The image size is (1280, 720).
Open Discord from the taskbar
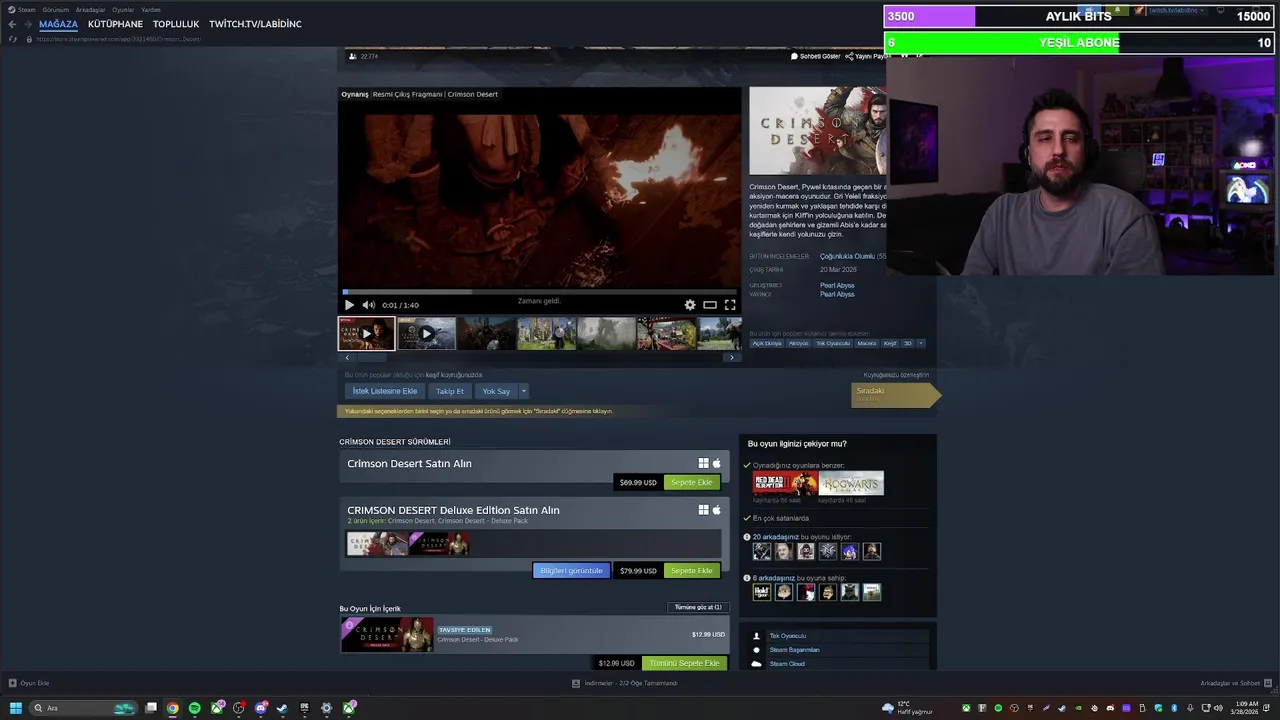[261, 708]
